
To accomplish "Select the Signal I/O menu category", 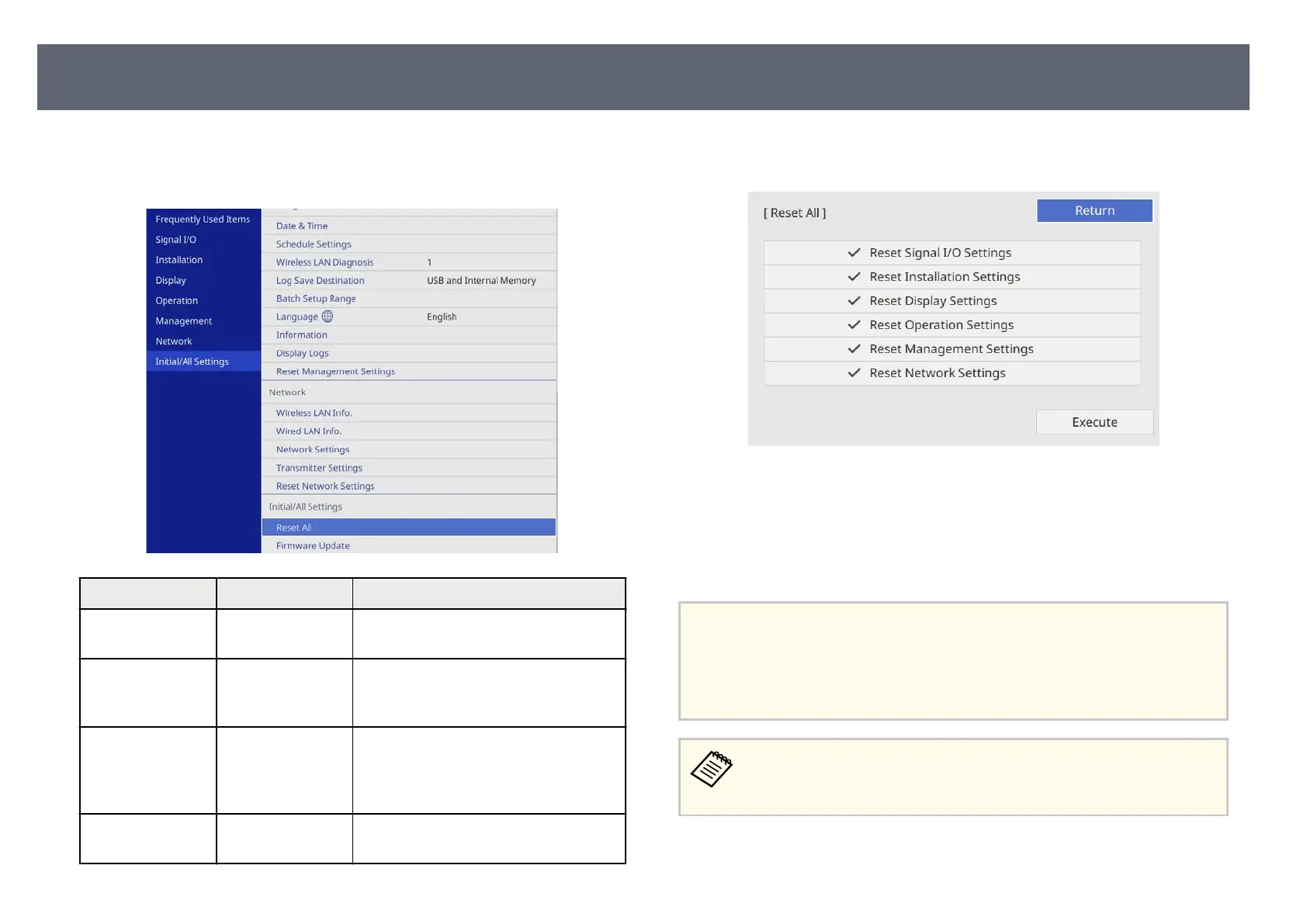I will 175,240.
